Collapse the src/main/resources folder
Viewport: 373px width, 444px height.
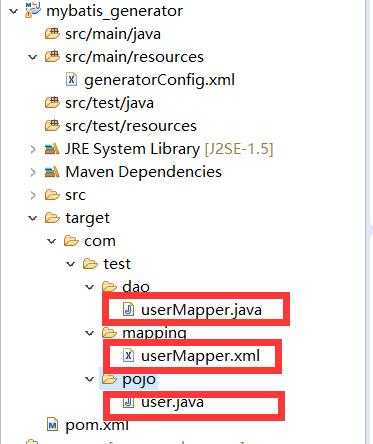coord(33,57)
